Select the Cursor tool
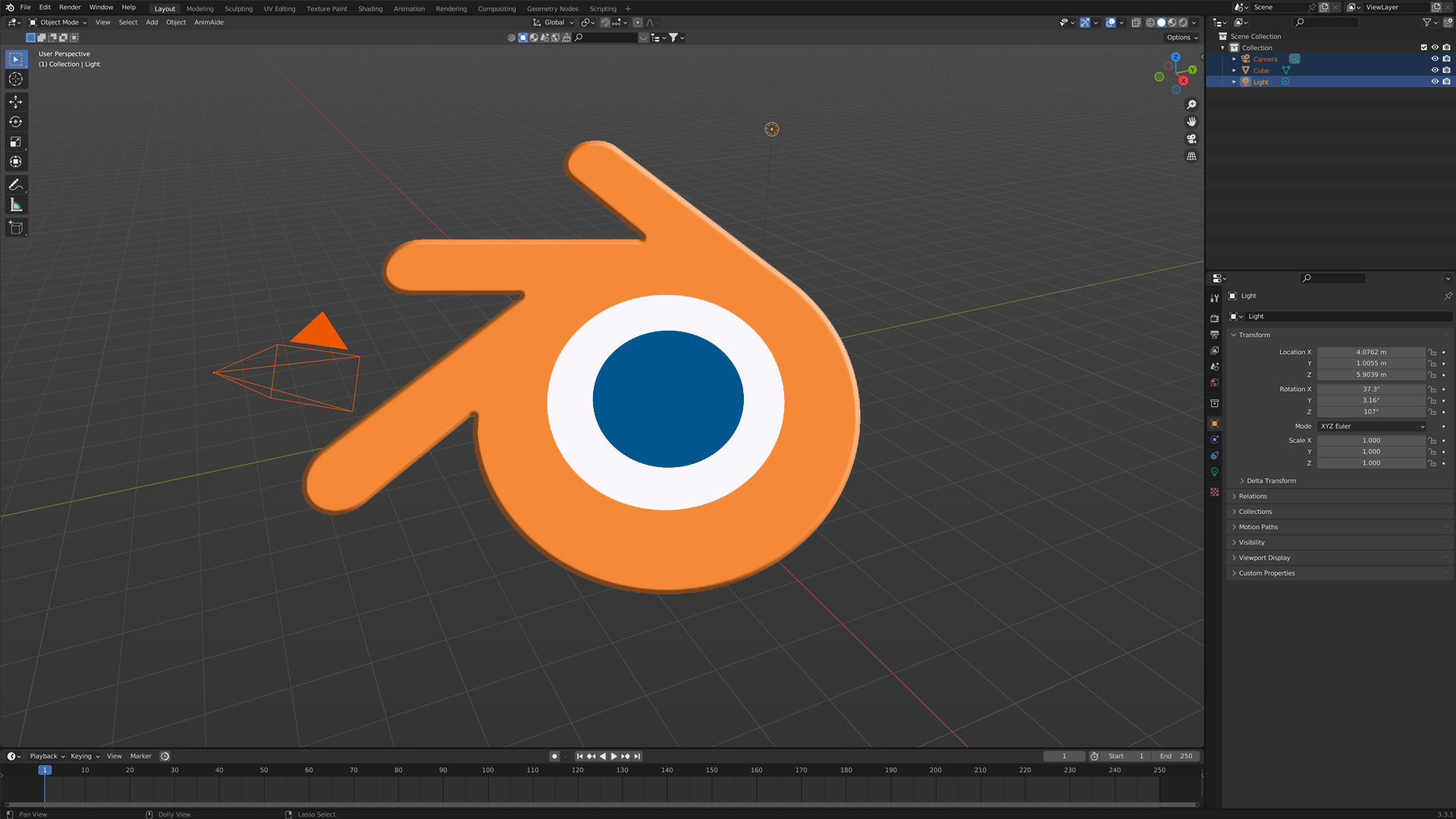The image size is (1456, 819). pos(15,79)
